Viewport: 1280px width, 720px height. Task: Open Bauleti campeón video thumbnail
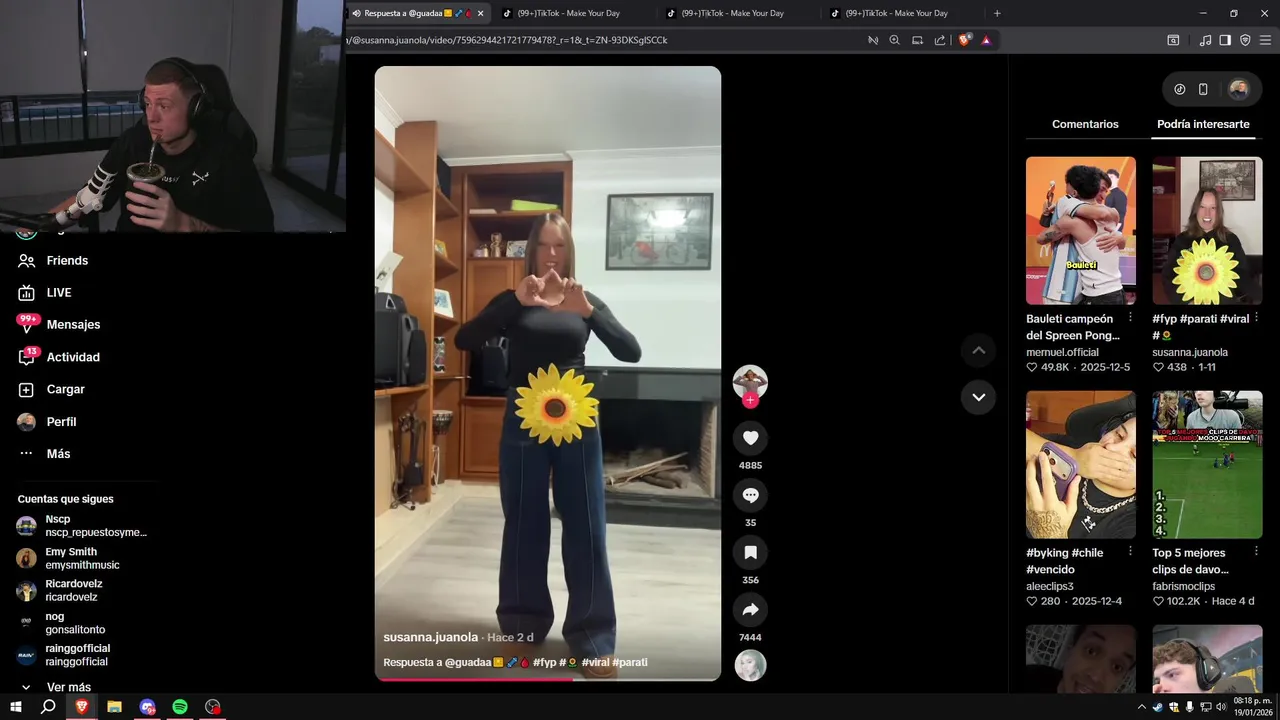point(1080,230)
